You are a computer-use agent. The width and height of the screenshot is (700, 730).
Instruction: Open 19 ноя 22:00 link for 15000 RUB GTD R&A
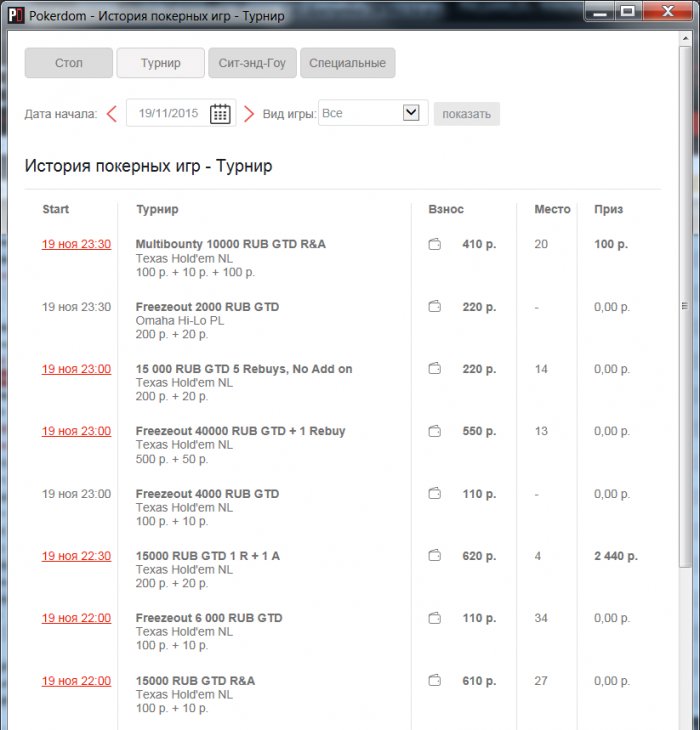coord(76,681)
